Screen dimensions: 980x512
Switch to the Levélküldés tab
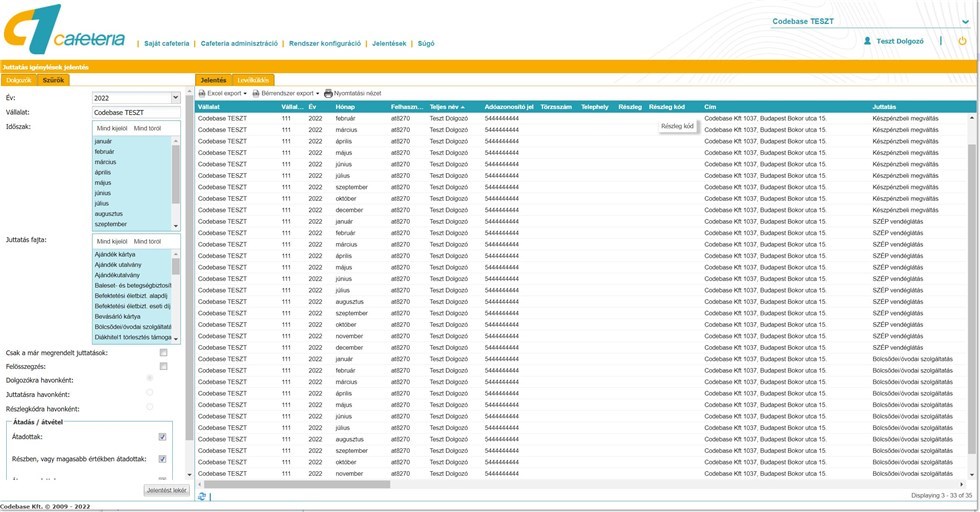[x=254, y=80]
